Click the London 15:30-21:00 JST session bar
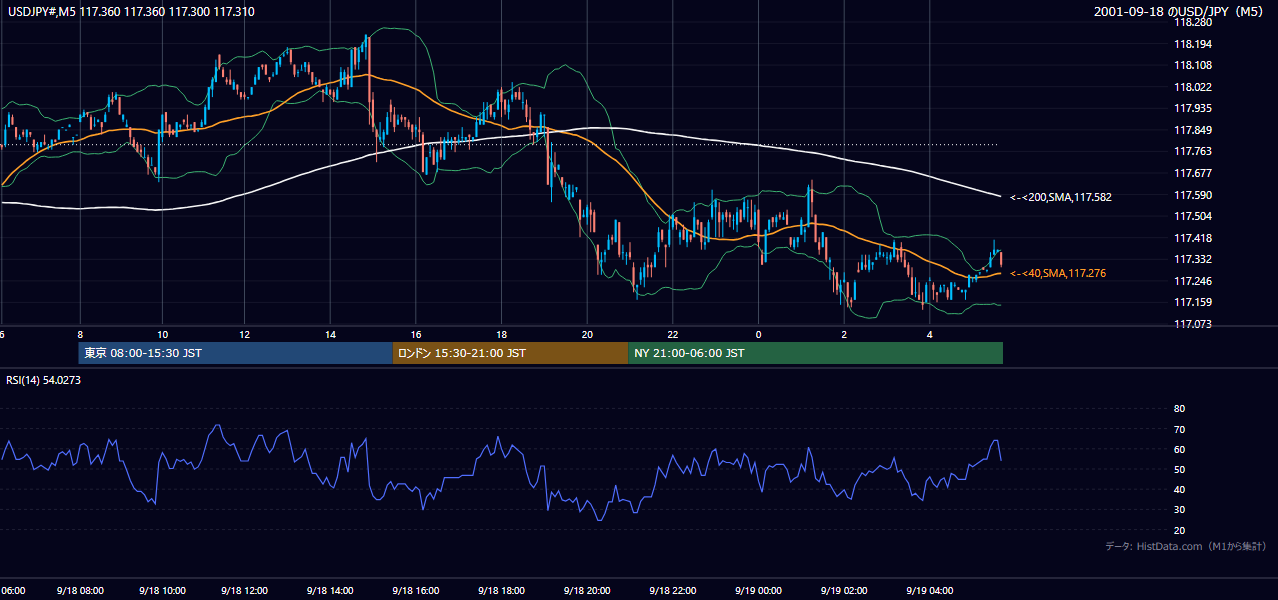Viewport: 1278px width, 600px height. (x=510, y=353)
